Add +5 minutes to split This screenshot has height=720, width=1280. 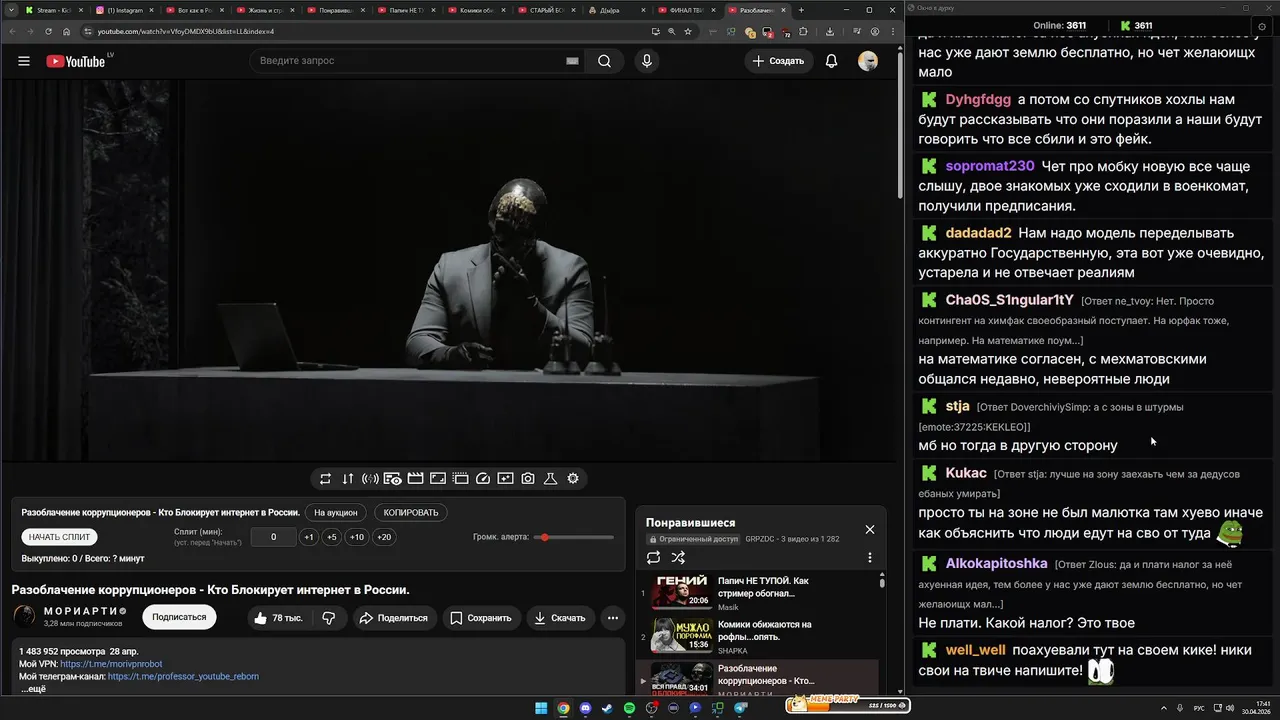(x=331, y=537)
